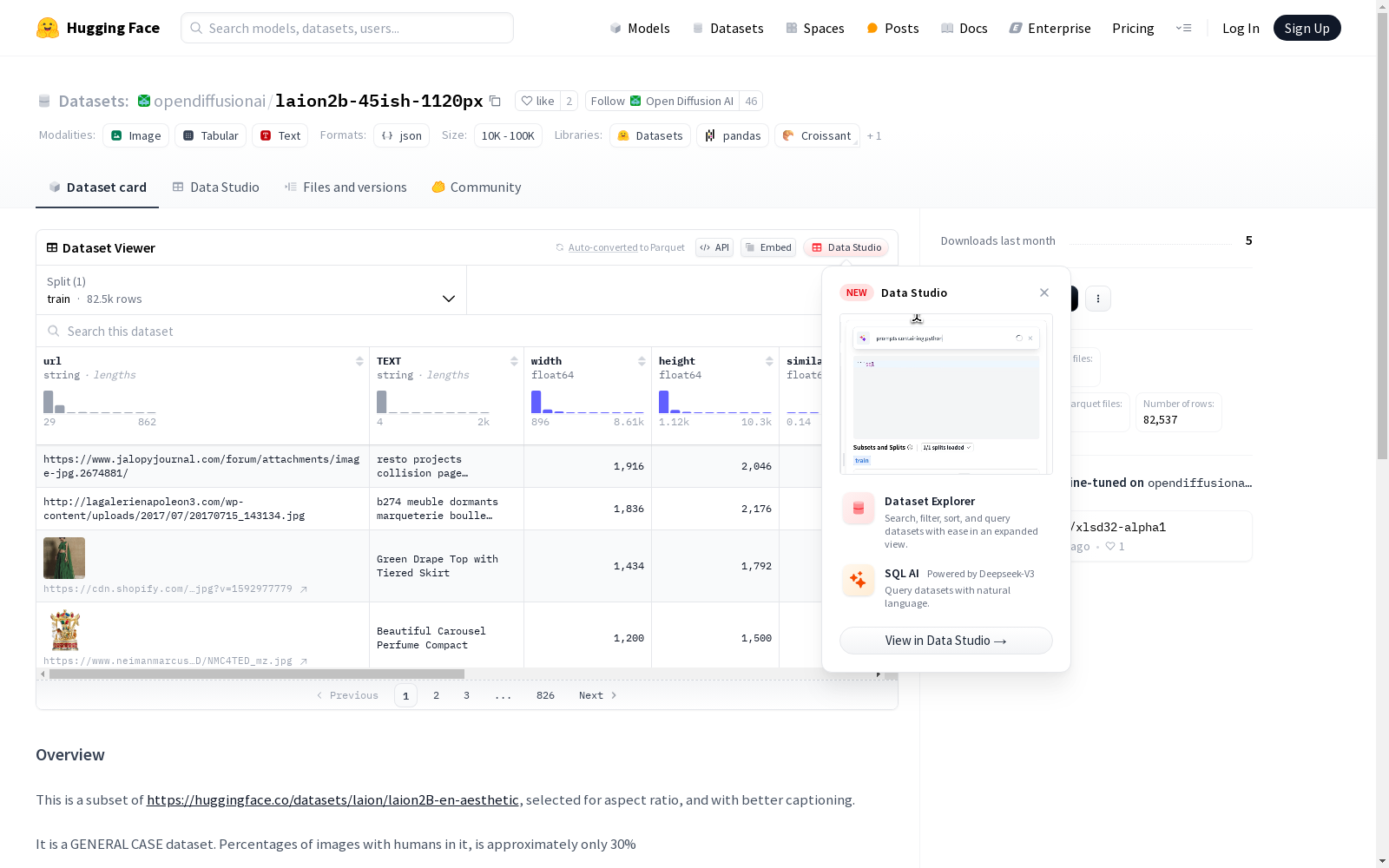Open the Croissant library dropdown
The height and width of the screenshot is (868, 1389).
(817, 135)
